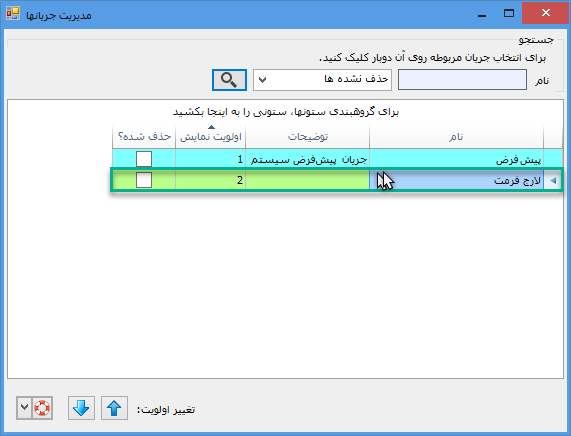Click sort arrow above اولویت نمایش

211,127
